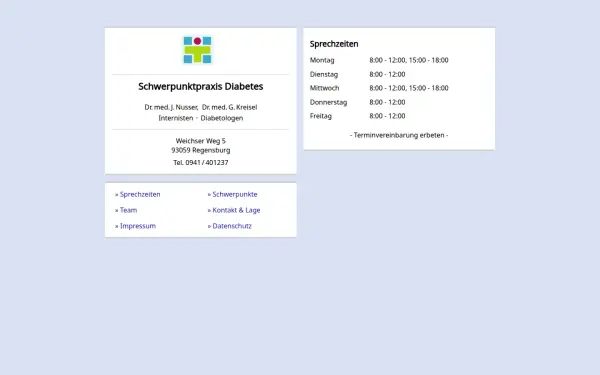Select the Freitag row label
The width and height of the screenshot is (600, 375).
(x=321, y=116)
